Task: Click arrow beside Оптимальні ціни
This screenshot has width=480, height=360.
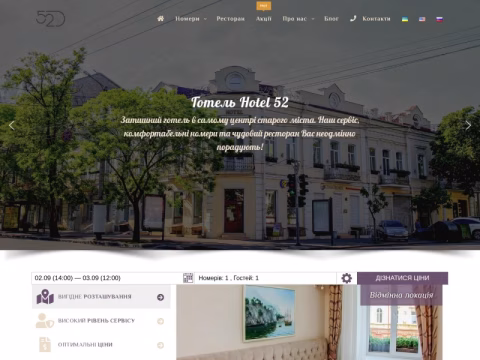Action: point(160,345)
